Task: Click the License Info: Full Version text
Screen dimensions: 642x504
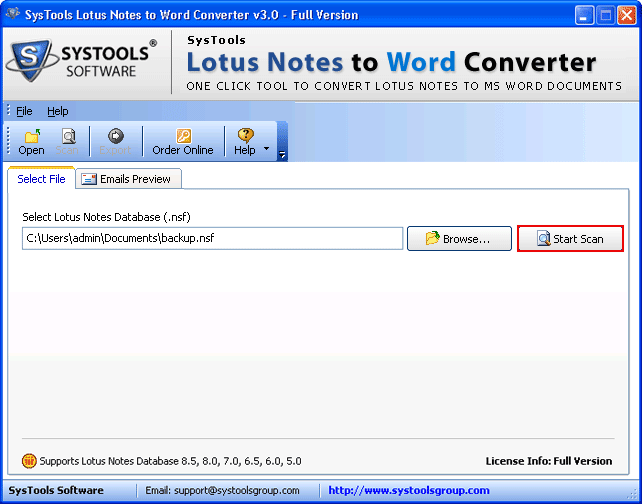Action: (549, 461)
